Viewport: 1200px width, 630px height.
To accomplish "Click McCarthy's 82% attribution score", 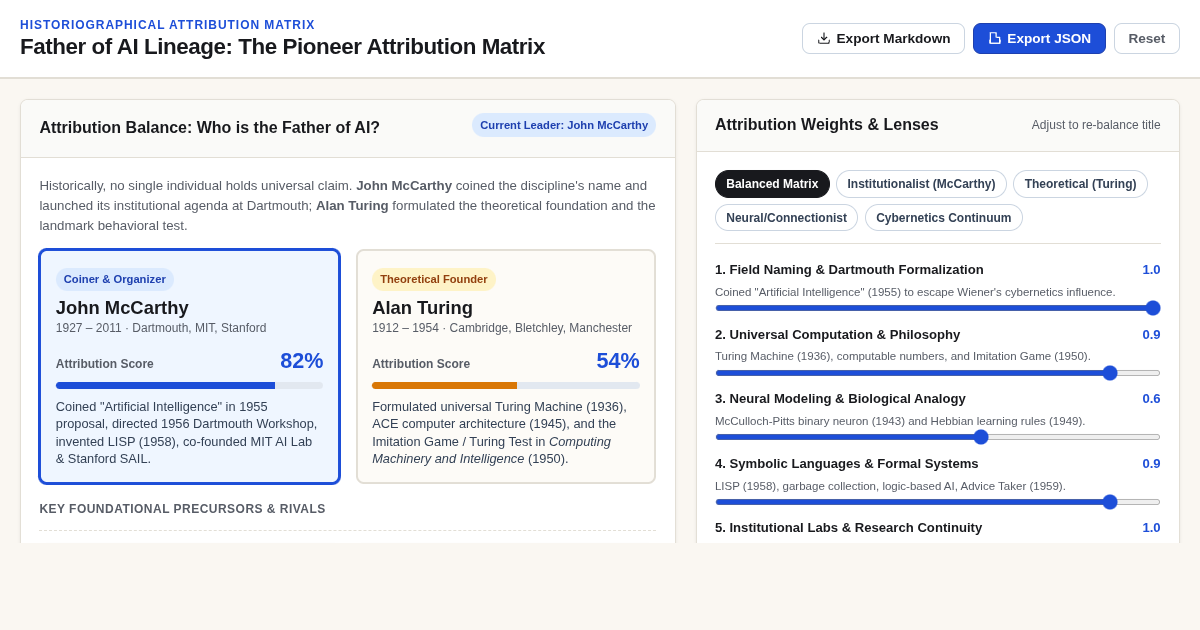I will tap(302, 361).
